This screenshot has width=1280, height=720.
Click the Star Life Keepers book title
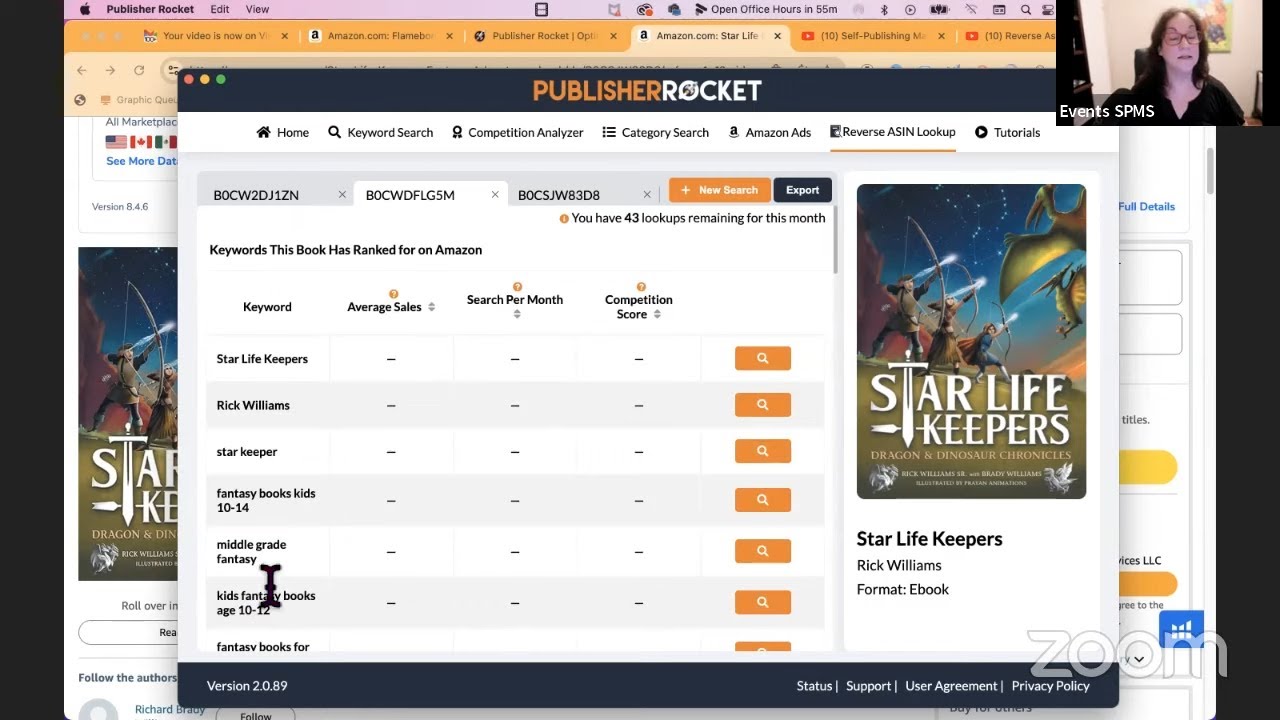click(929, 539)
